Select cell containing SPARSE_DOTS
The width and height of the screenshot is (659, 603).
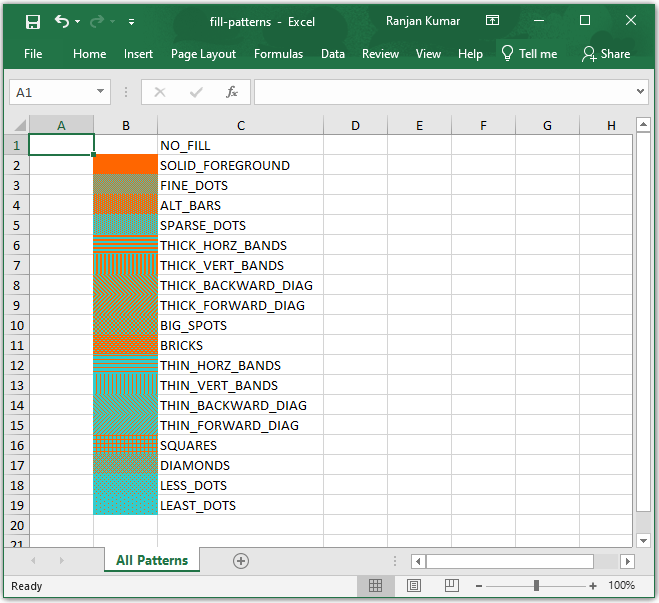click(240, 225)
